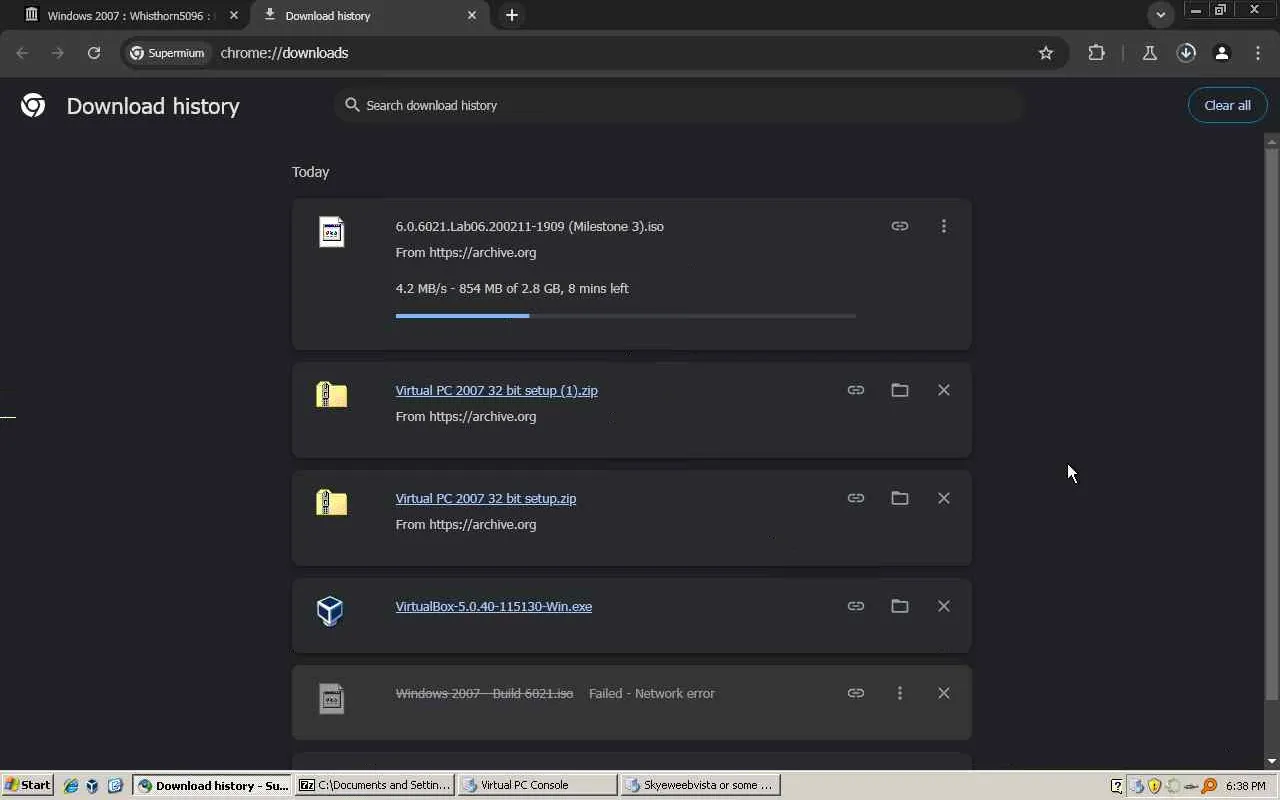This screenshot has height=800, width=1280.
Task: Click the system tray clock showing 6:38 PM
Action: point(1245,786)
